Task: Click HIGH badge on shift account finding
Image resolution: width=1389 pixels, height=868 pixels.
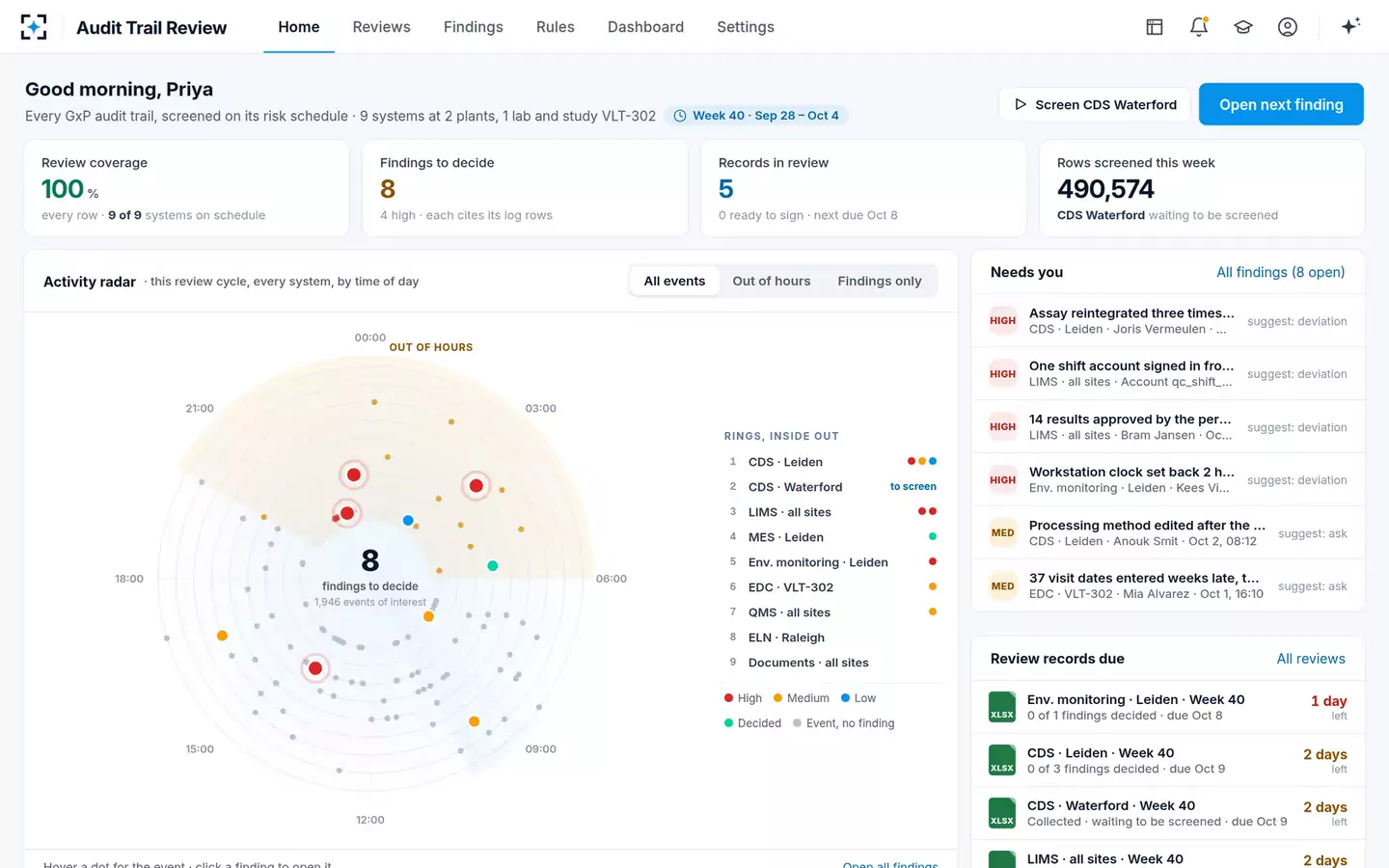Action: click(x=1003, y=374)
